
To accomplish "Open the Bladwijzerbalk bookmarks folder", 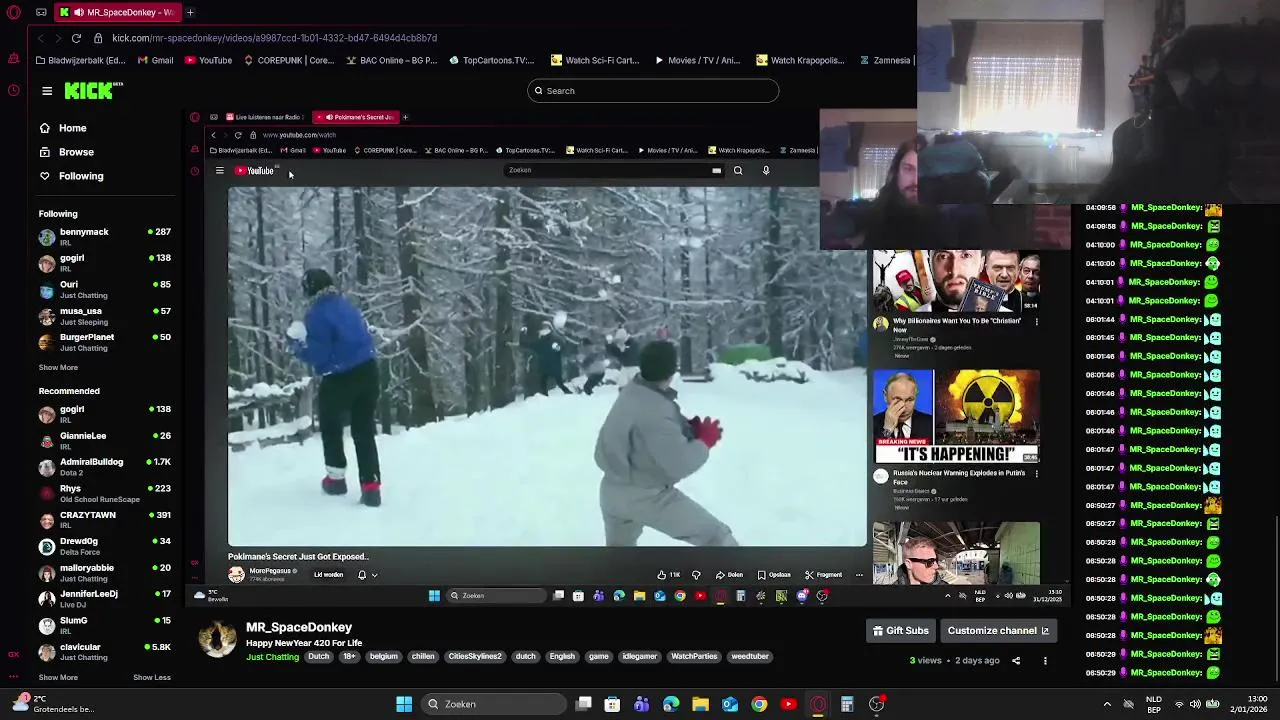I will 80,60.
